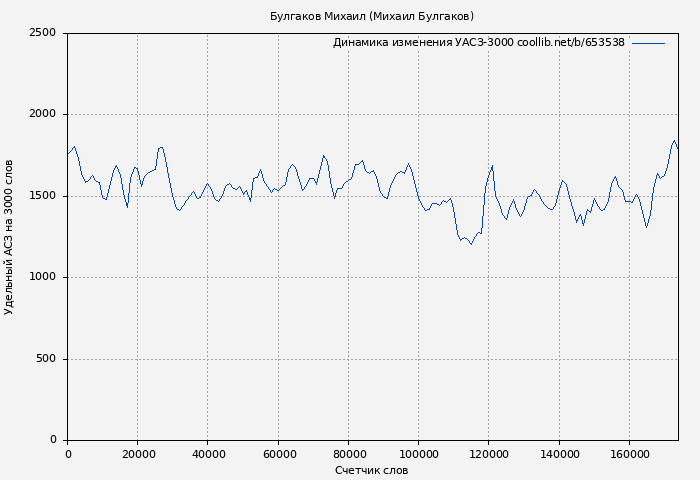Viewport: 700px width, 480px height.
Task: Click the 1000 y-axis tick label
Action: (43, 278)
